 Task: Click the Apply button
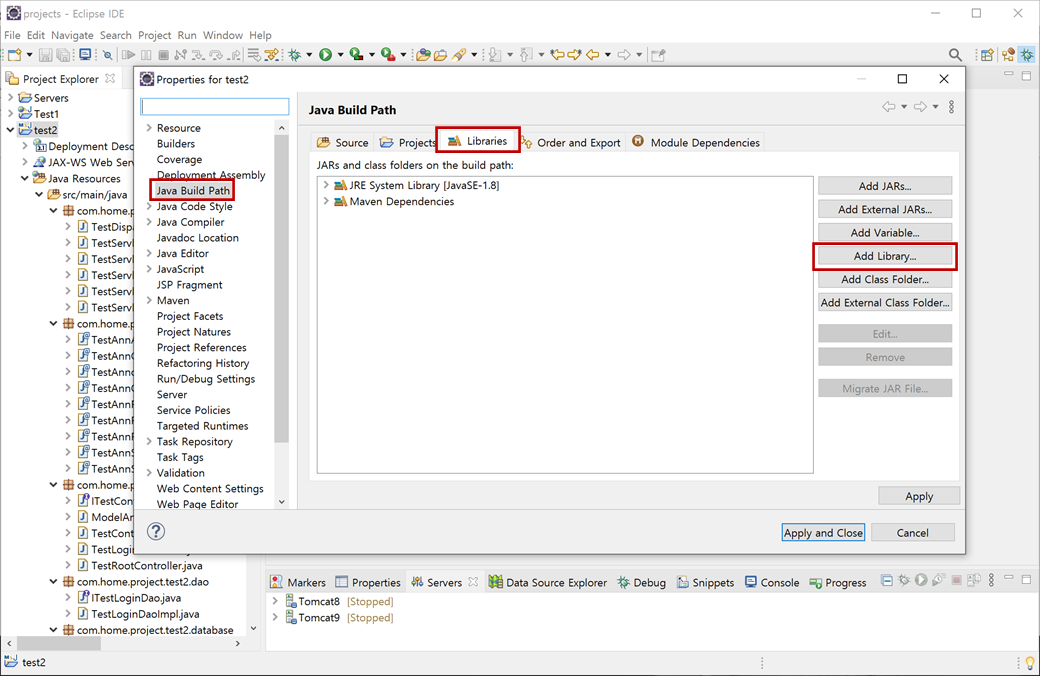tap(919, 496)
